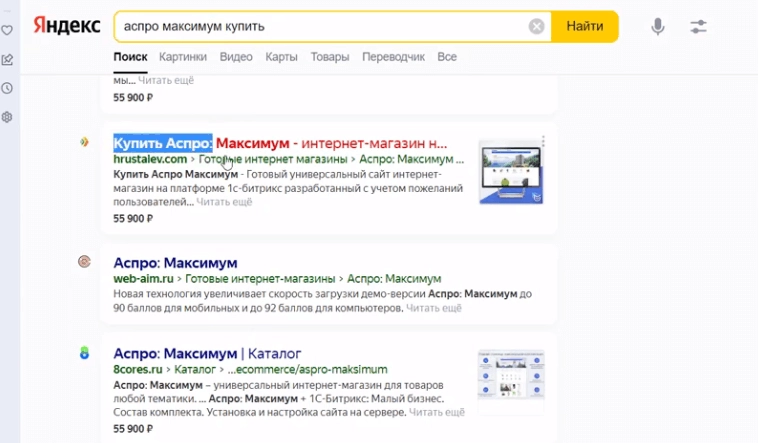Open web-aim.ru domain link
Viewport: 758px width, 443px height.
[143, 279]
